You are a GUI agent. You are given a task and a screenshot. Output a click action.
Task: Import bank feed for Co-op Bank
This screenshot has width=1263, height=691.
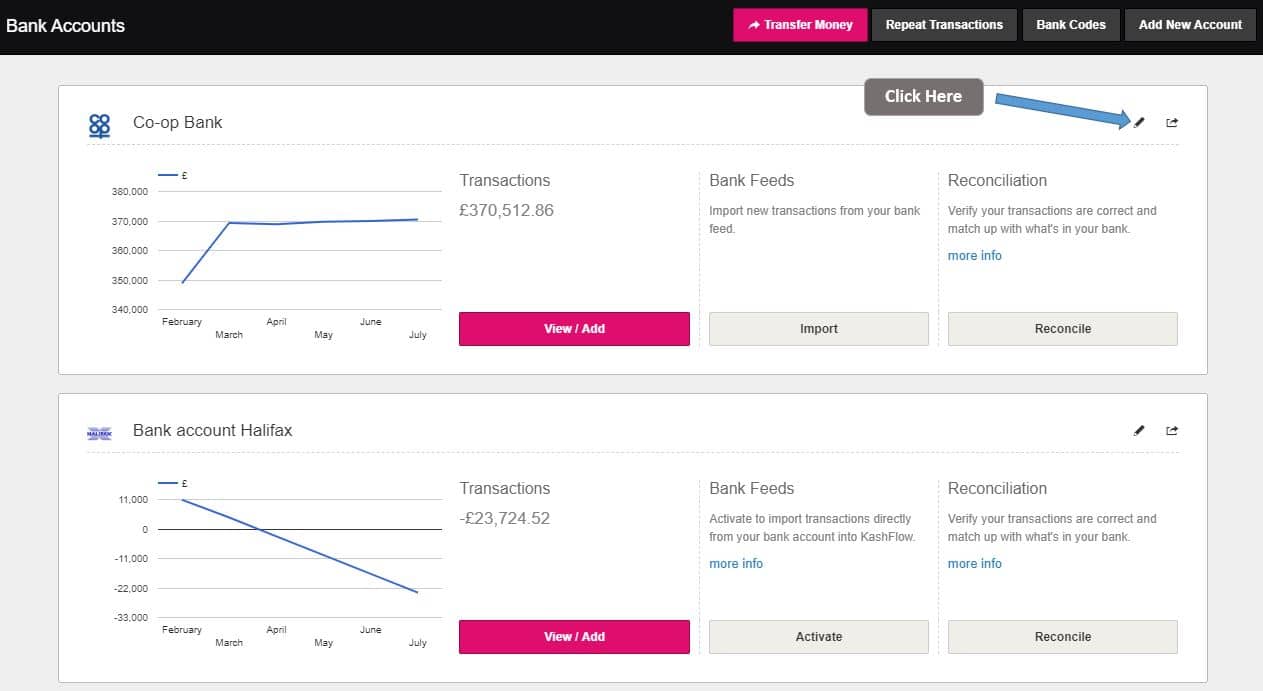point(818,329)
